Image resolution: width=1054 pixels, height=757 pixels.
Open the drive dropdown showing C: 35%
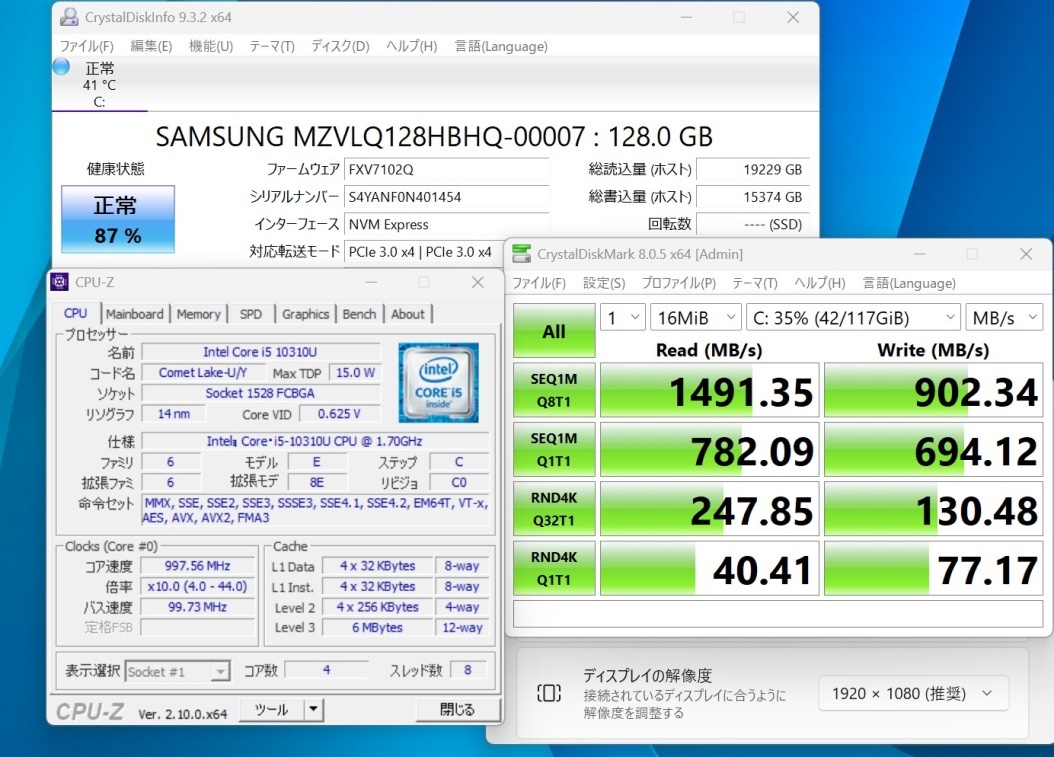click(x=853, y=317)
